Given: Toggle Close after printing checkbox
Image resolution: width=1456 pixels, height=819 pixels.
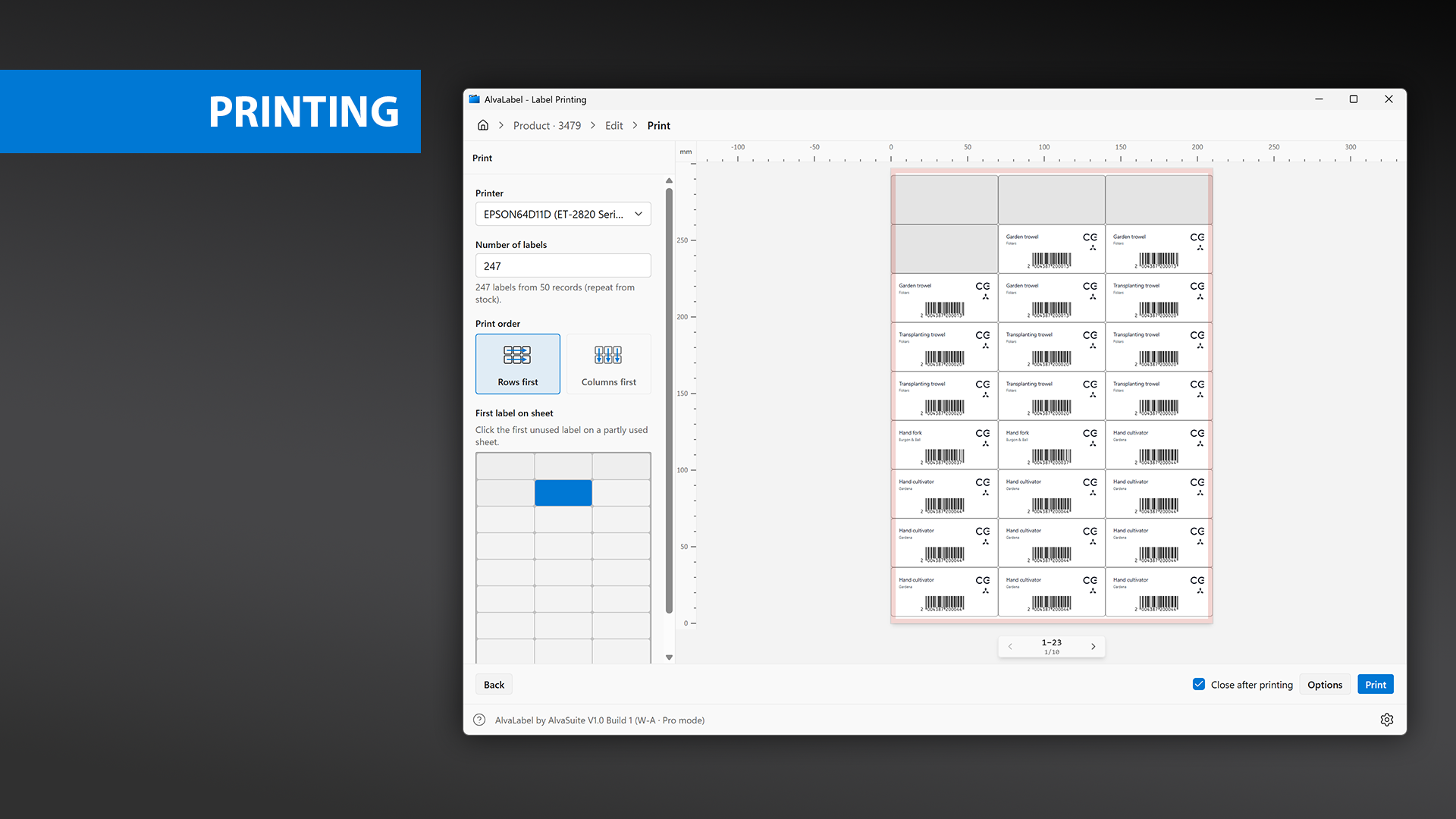Looking at the screenshot, I should (x=1199, y=684).
